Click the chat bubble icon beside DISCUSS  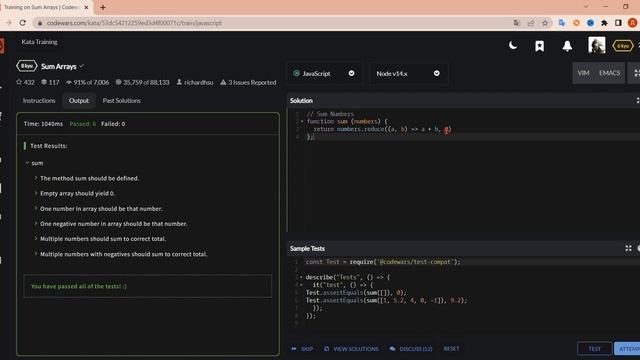pos(393,349)
